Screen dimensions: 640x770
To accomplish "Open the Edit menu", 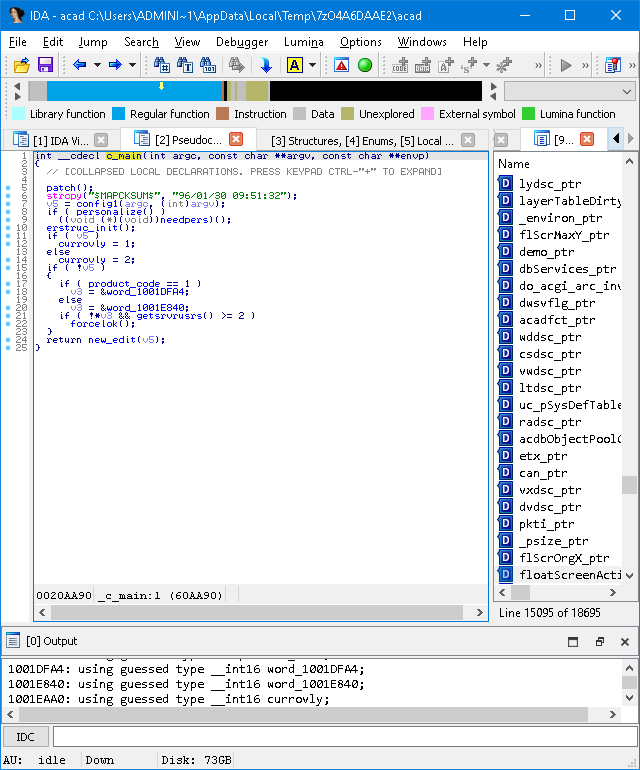I will 53,42.
